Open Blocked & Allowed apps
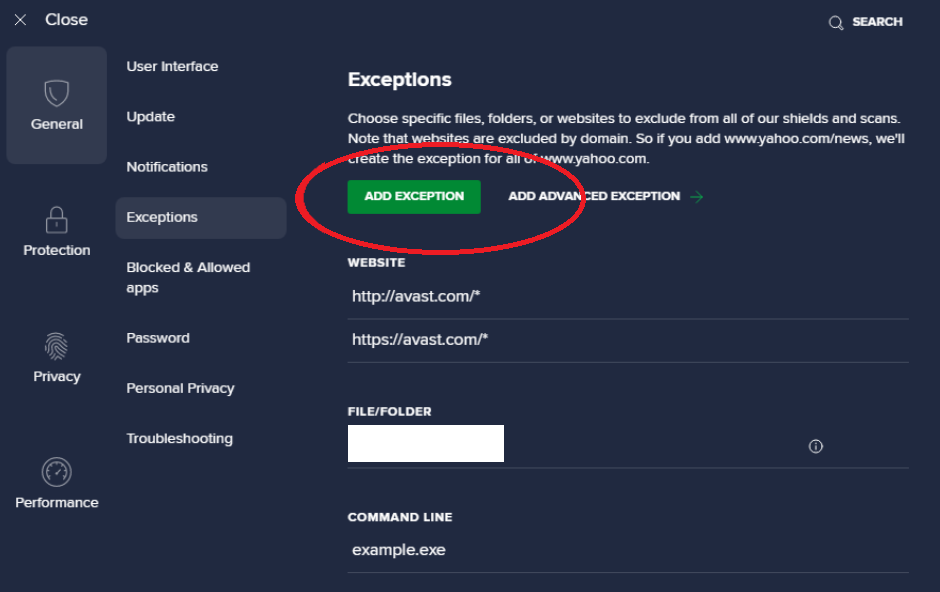 (x=188, y=277)
